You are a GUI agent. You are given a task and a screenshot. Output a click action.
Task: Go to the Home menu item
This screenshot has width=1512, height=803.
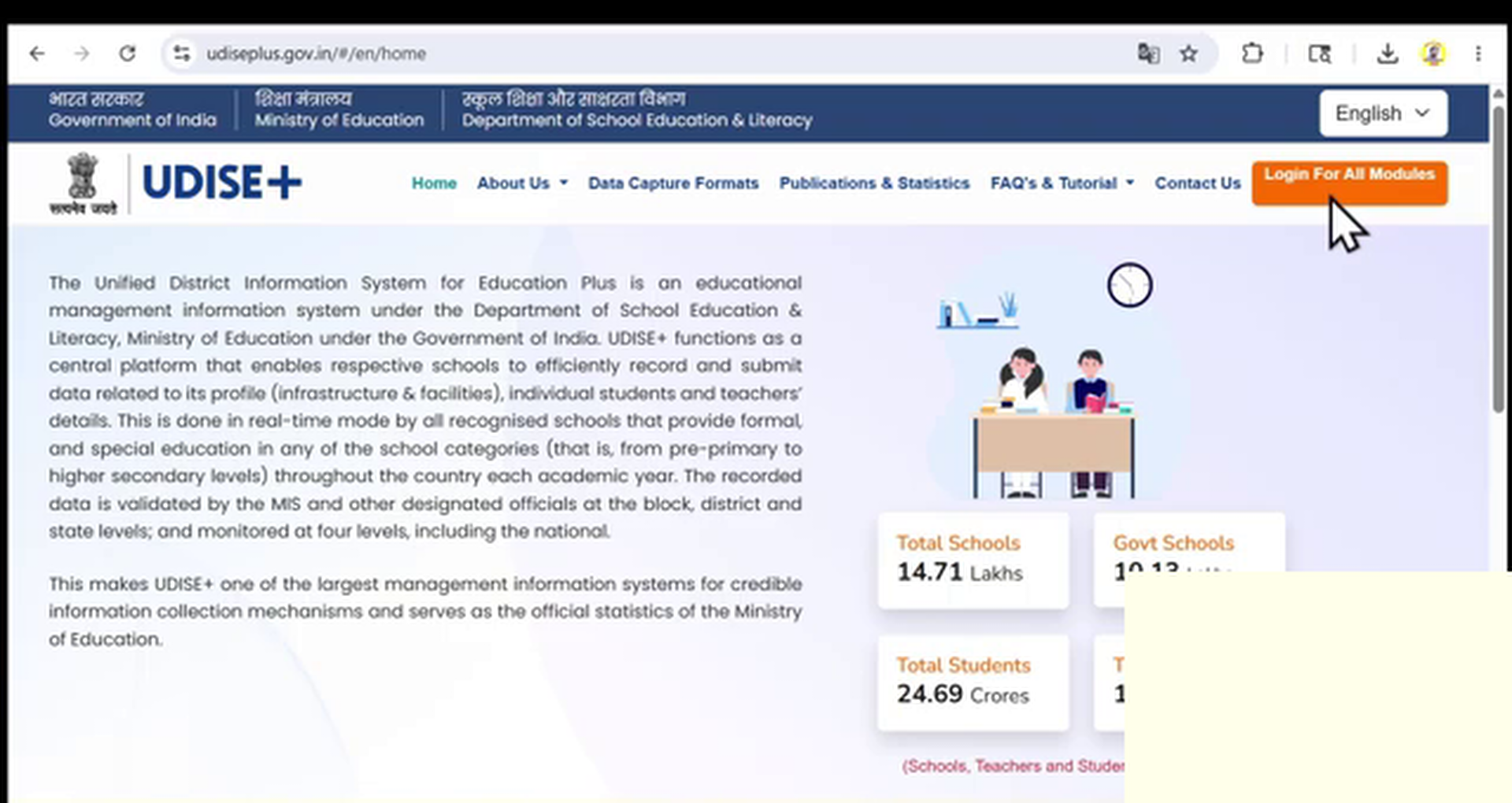434,183
